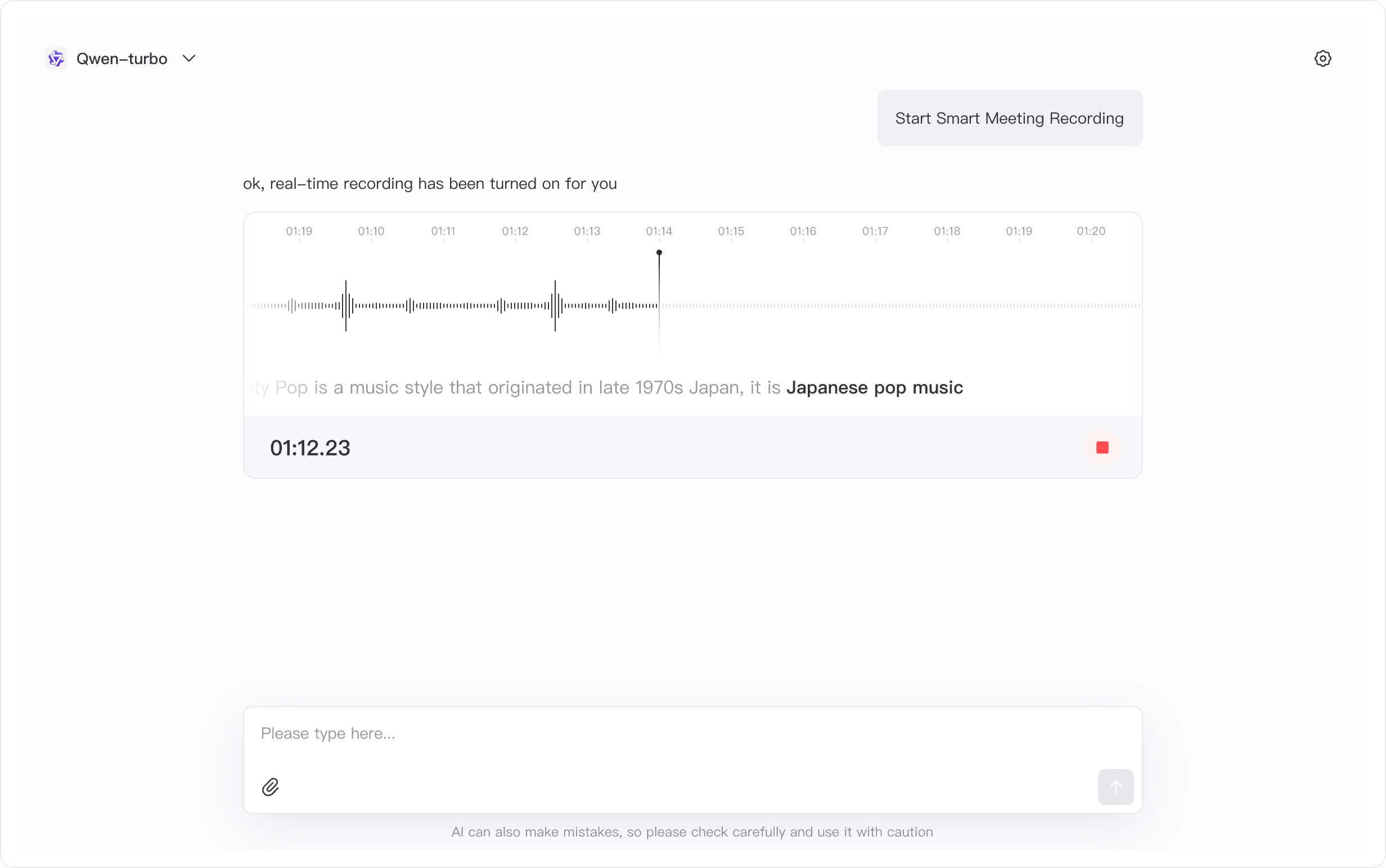Click the 01:12.23 elapsed time display
The height and width of the screenshot is (868, 1386).
[x=310, y=448]
